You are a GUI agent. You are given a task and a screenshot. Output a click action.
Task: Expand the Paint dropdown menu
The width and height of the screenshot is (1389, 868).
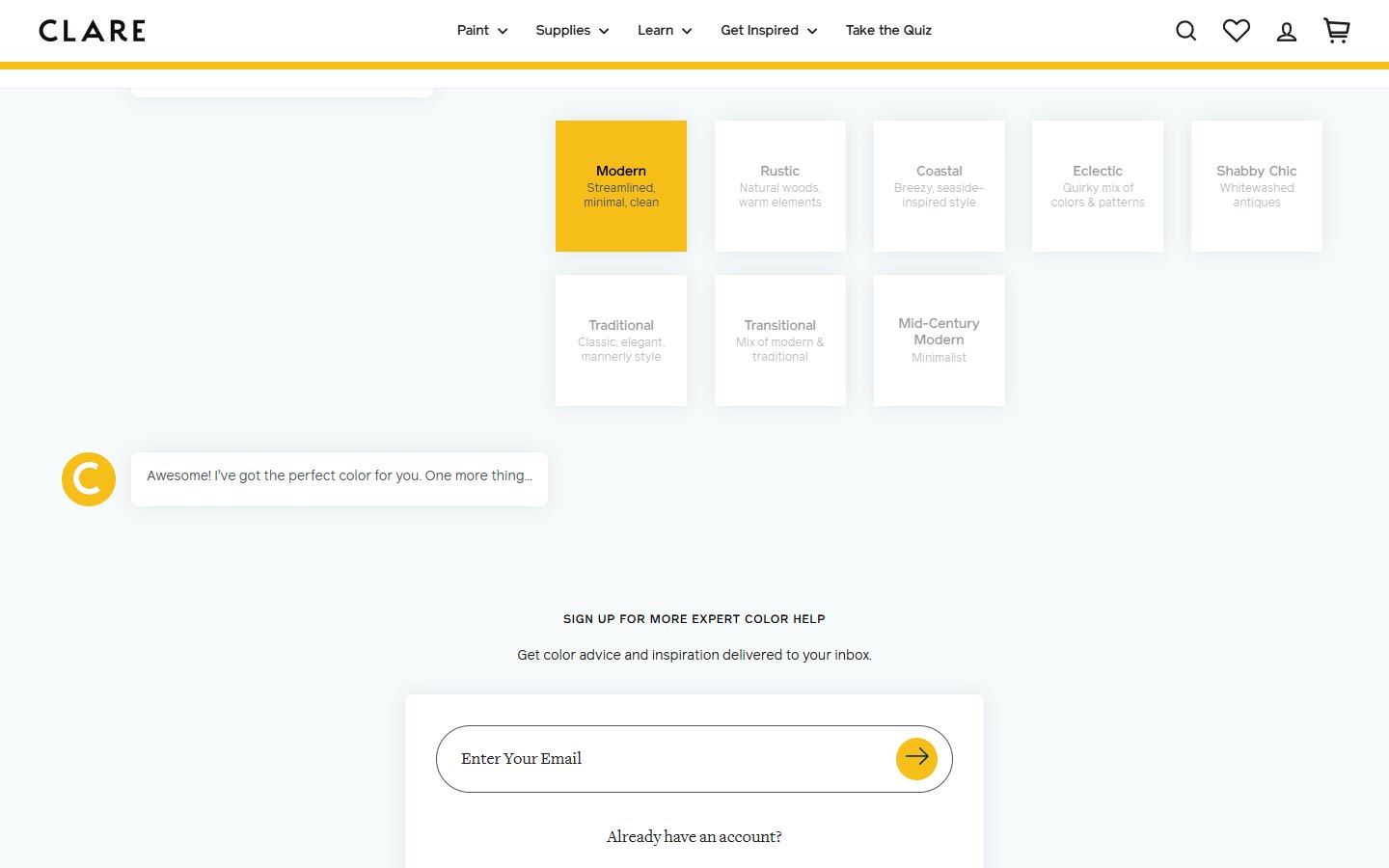[482, 31]
